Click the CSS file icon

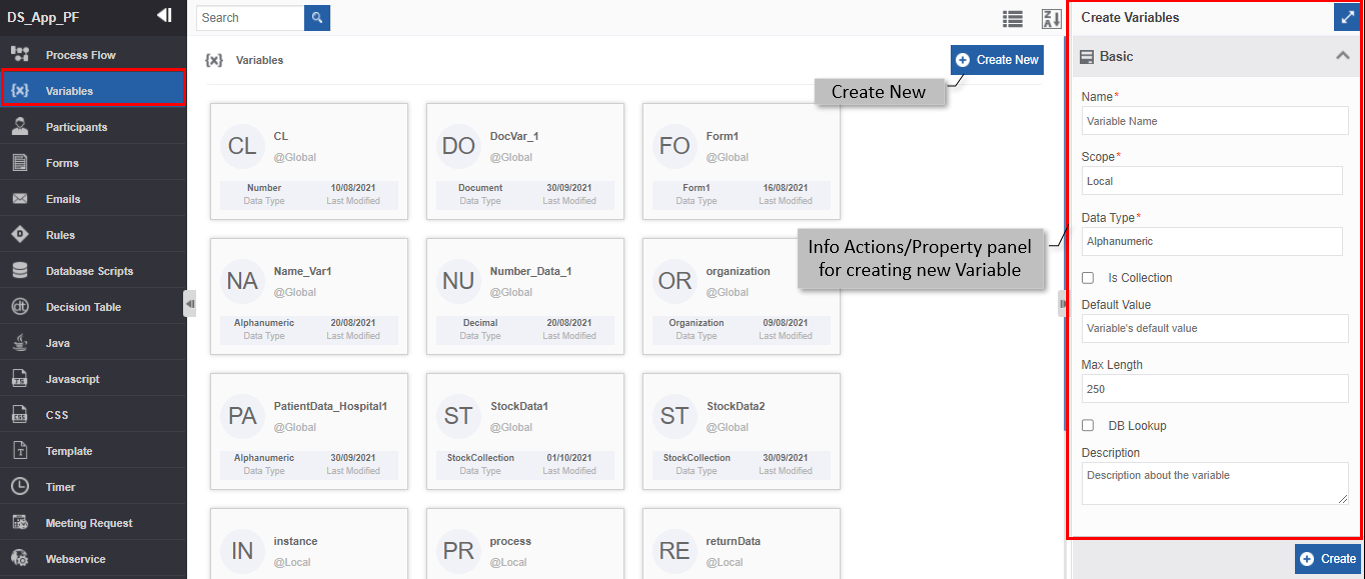pyautogui.click(x=20, y=415)
